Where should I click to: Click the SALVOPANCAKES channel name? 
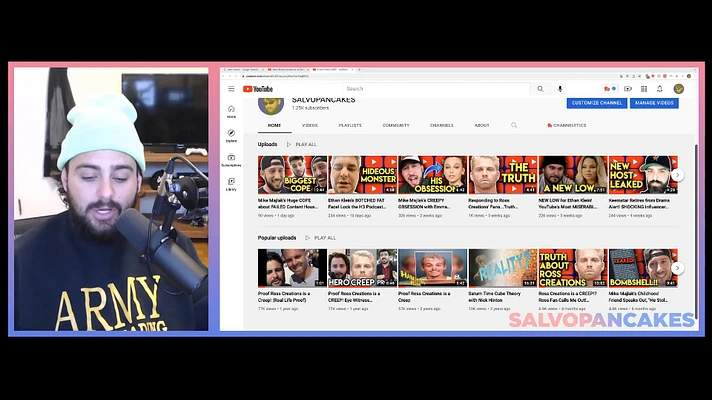tap(323, 100)
